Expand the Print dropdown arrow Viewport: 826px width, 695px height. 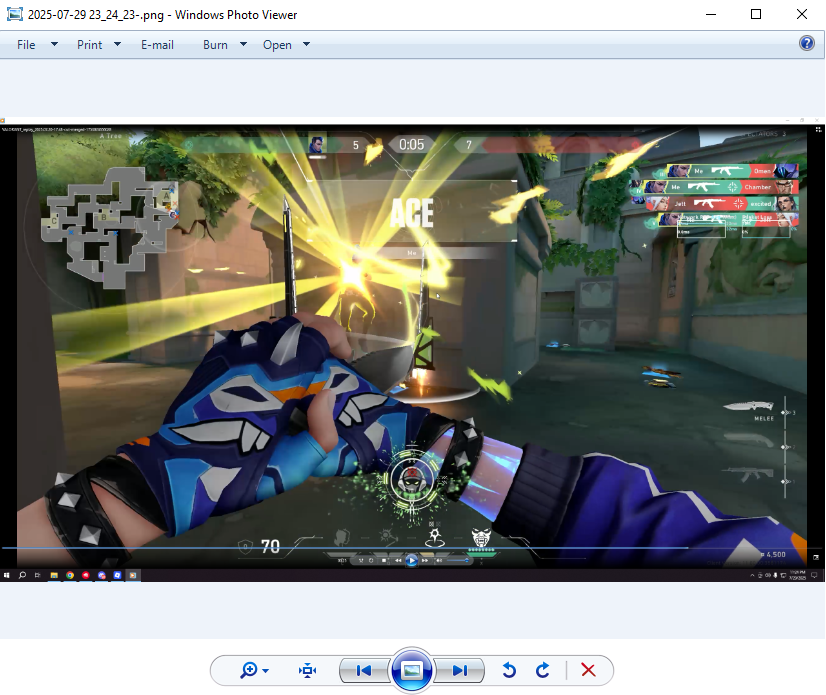[x=117, y=45]
